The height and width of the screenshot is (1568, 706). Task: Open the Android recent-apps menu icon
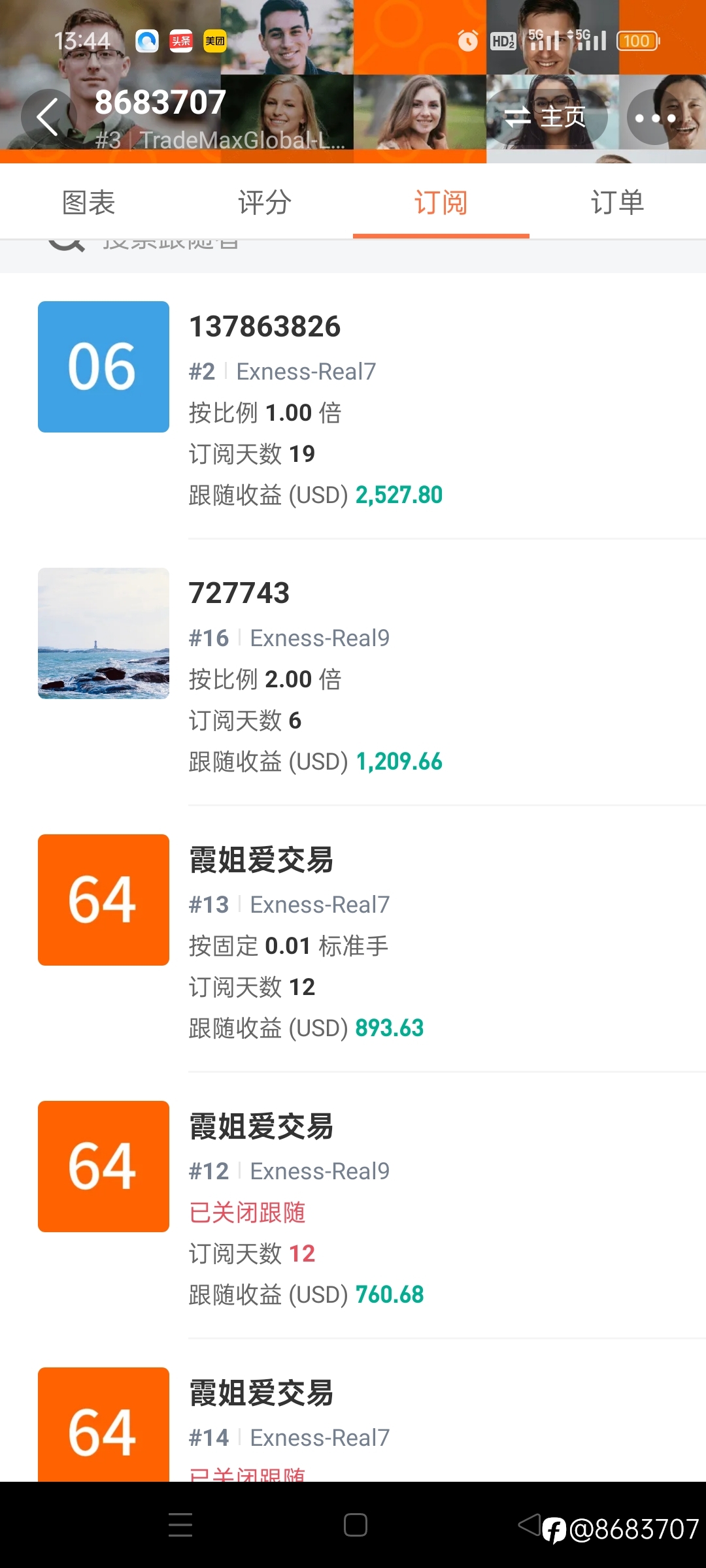(x=180, y=1525)
